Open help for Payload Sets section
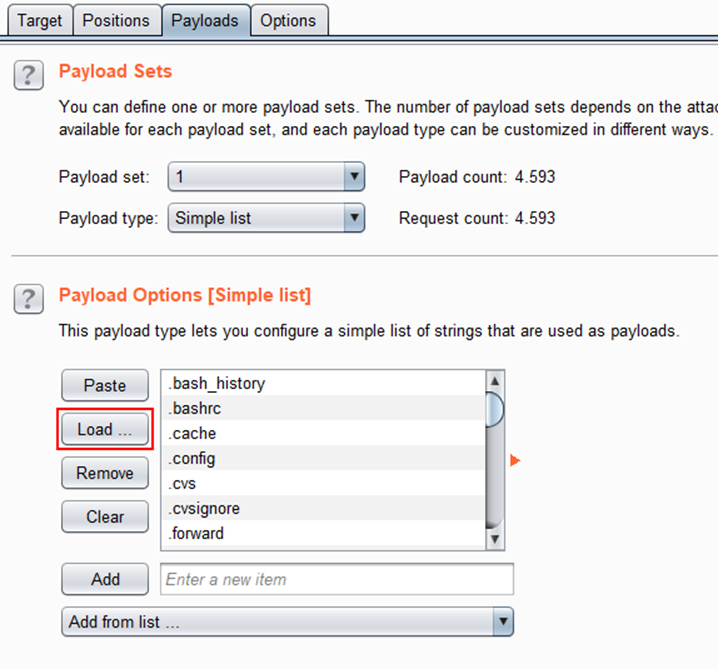Viewport: 718px width, 669px height. tap(31, 75)
